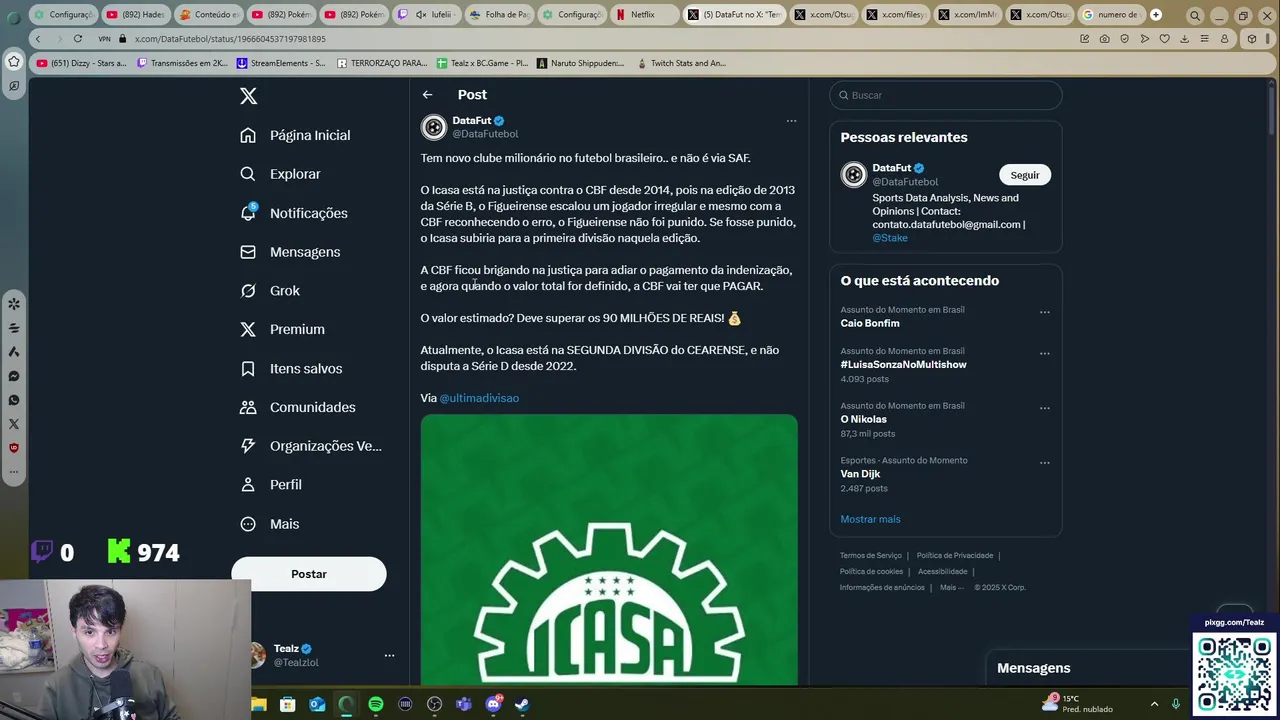Click the VPN badge in address bar
Image resolution: width=1280 pixels, height=720 pixels.
point(104,39)
